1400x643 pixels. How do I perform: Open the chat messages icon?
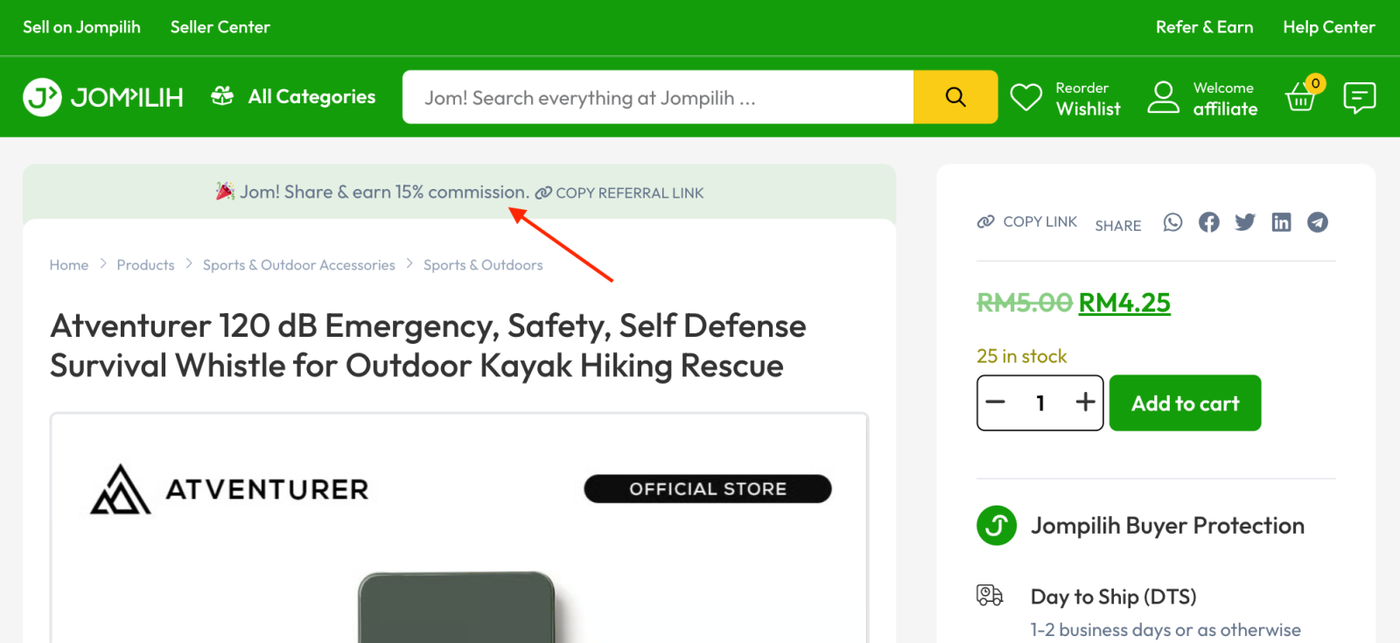pos(1360,98)
